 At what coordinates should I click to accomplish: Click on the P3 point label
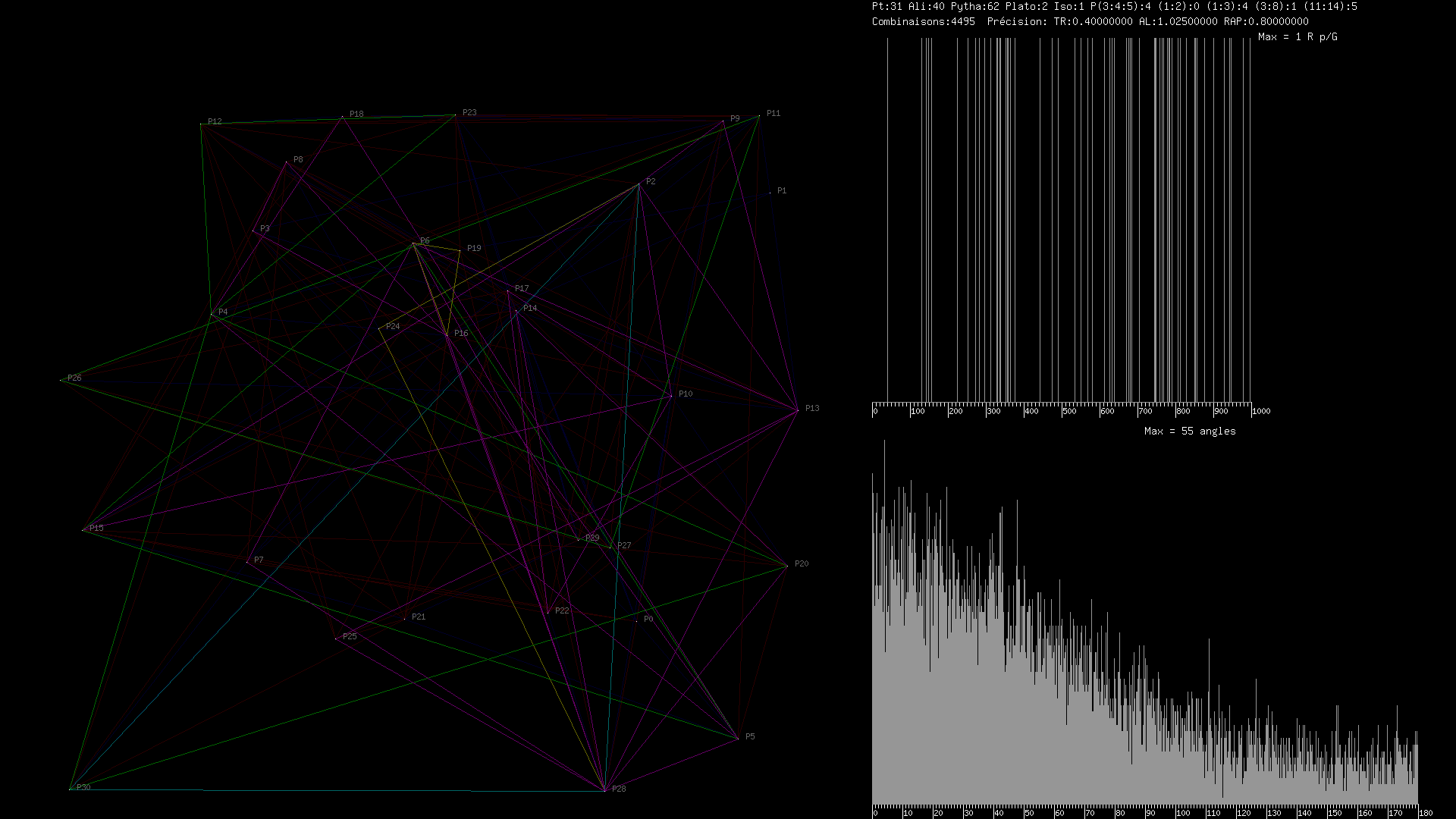click(265, 228)
